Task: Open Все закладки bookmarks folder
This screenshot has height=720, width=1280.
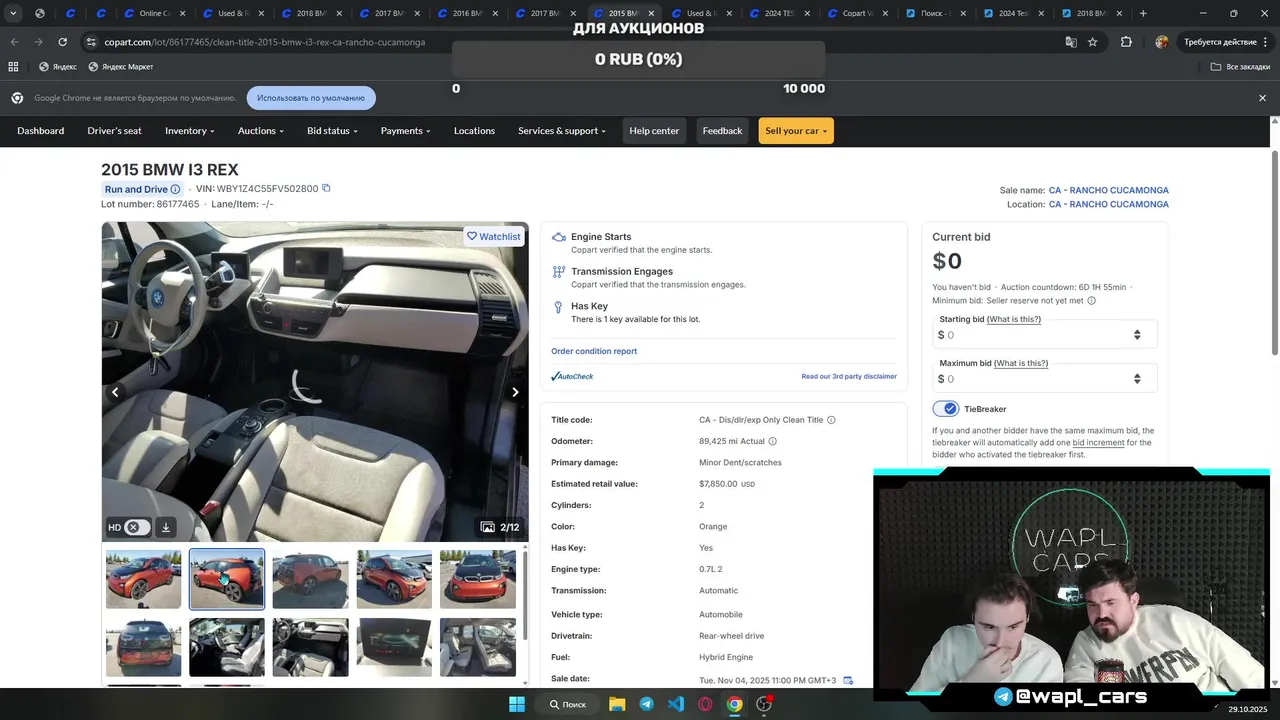Action: pyautogui.click(x=1240, y=67)
